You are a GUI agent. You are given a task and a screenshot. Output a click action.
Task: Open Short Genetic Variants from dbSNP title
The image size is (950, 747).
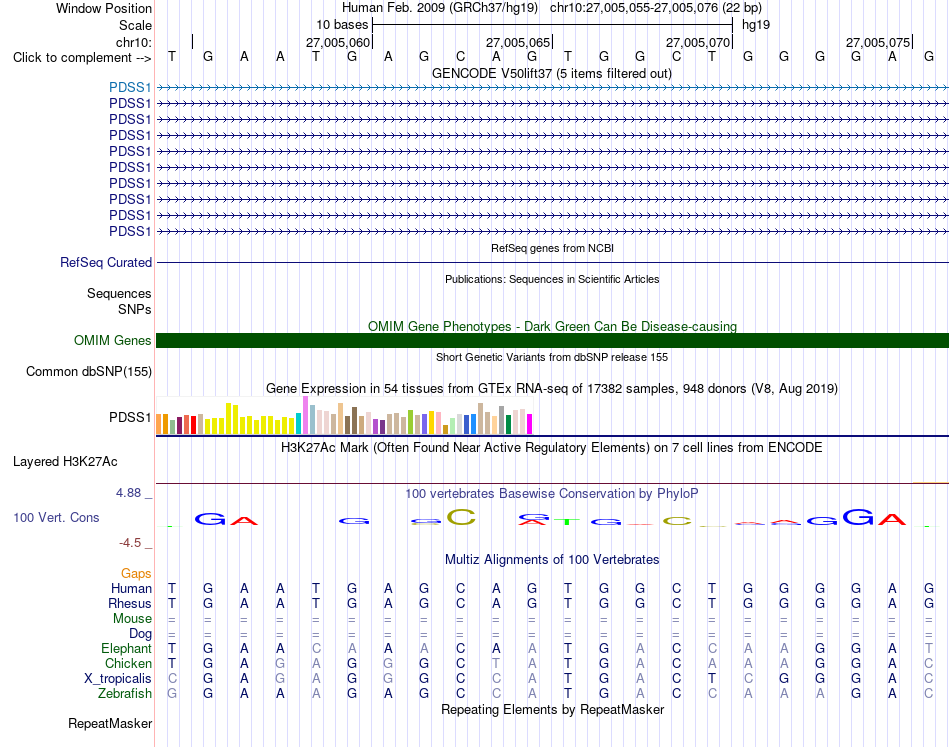click(x=552, y=357)
